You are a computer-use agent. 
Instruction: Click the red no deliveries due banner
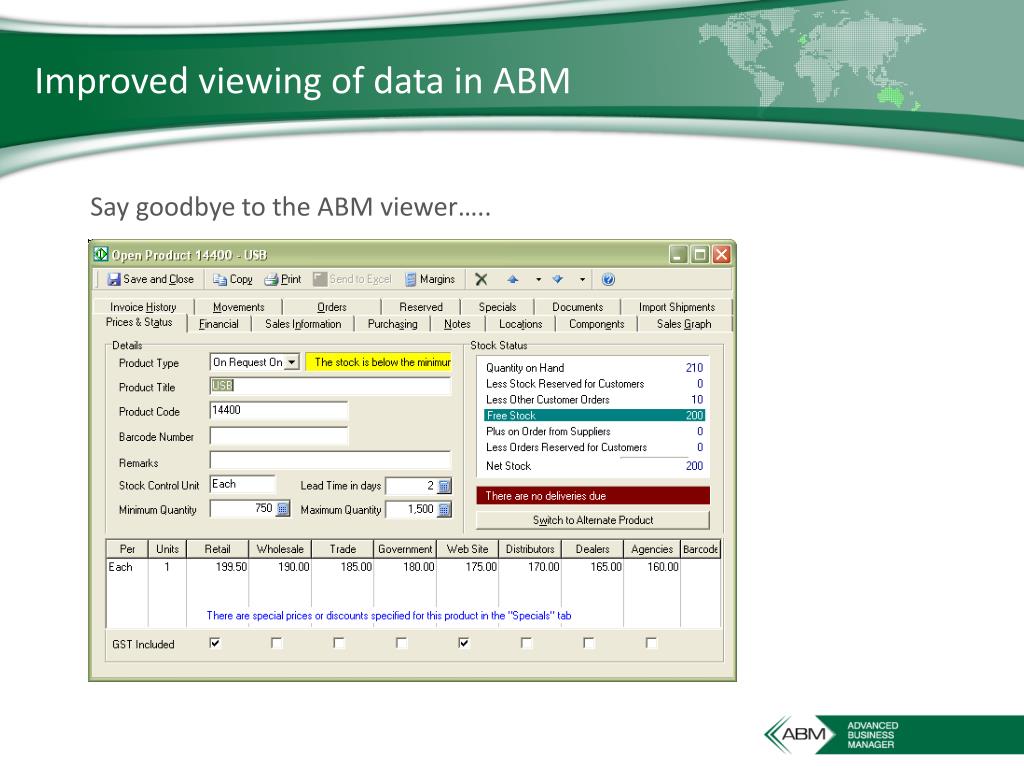point(593,496)
